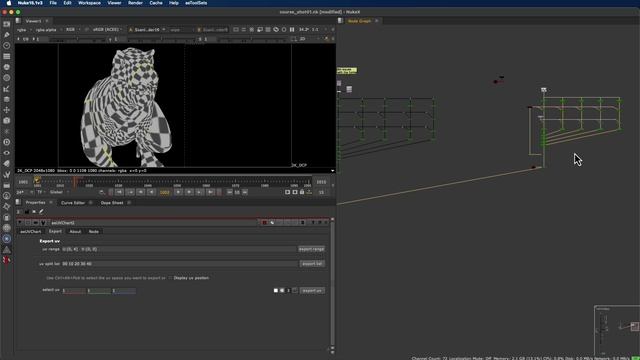Open the TF timeline display dropdown
The image size is (640, 360).
pyautogui.click(x=41, y=192)
